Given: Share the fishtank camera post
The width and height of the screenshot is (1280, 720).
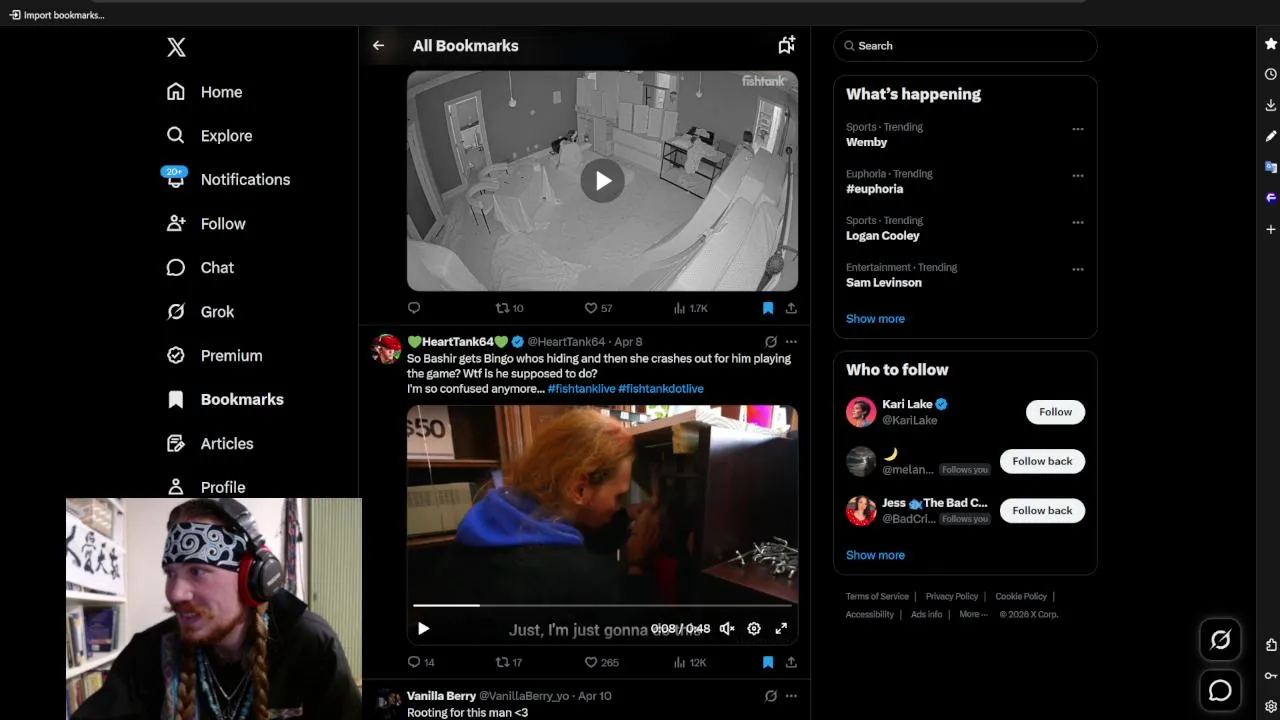Looking at the screenshot, I should click(x=791, y=308).
